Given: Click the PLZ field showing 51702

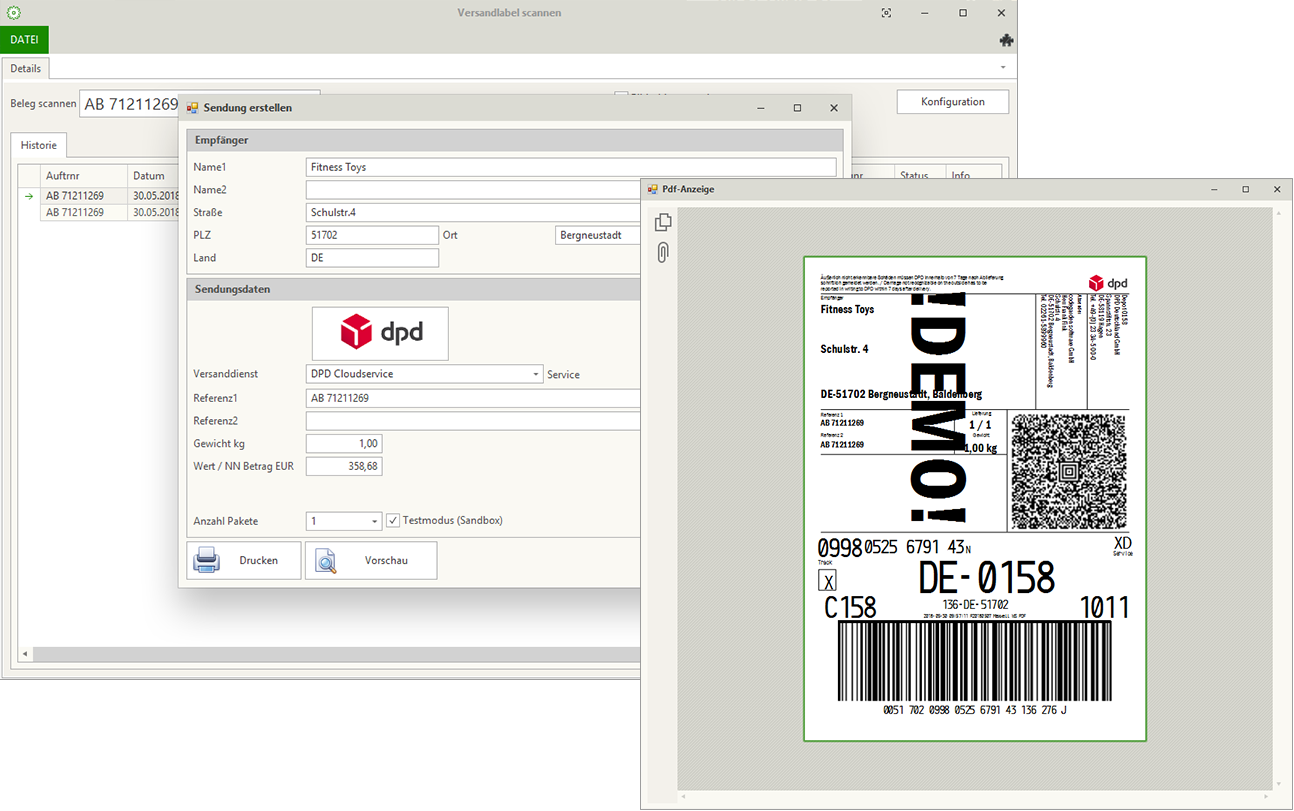Looking at the screenshot, I should coord(372,235).
